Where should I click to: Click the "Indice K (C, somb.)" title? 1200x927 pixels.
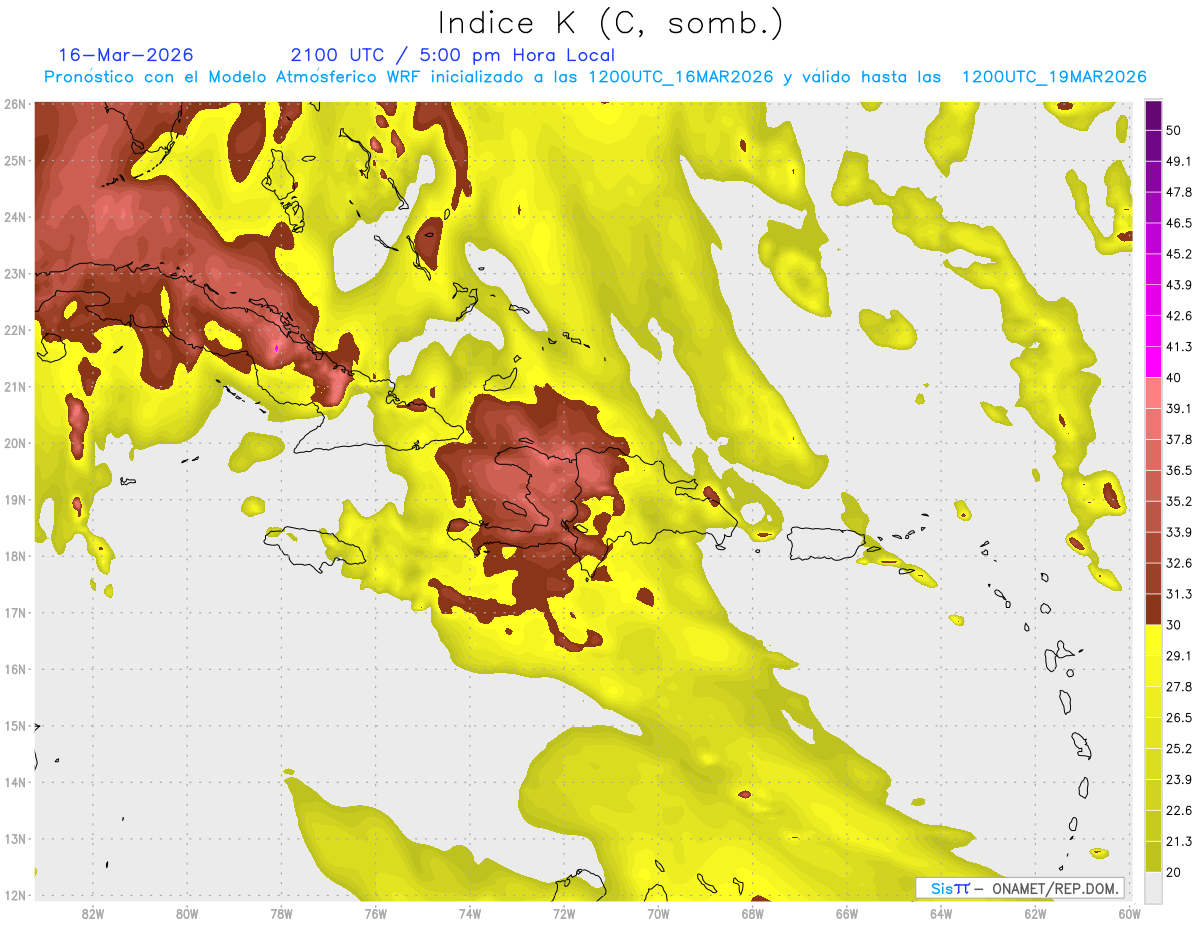[610, 23]
